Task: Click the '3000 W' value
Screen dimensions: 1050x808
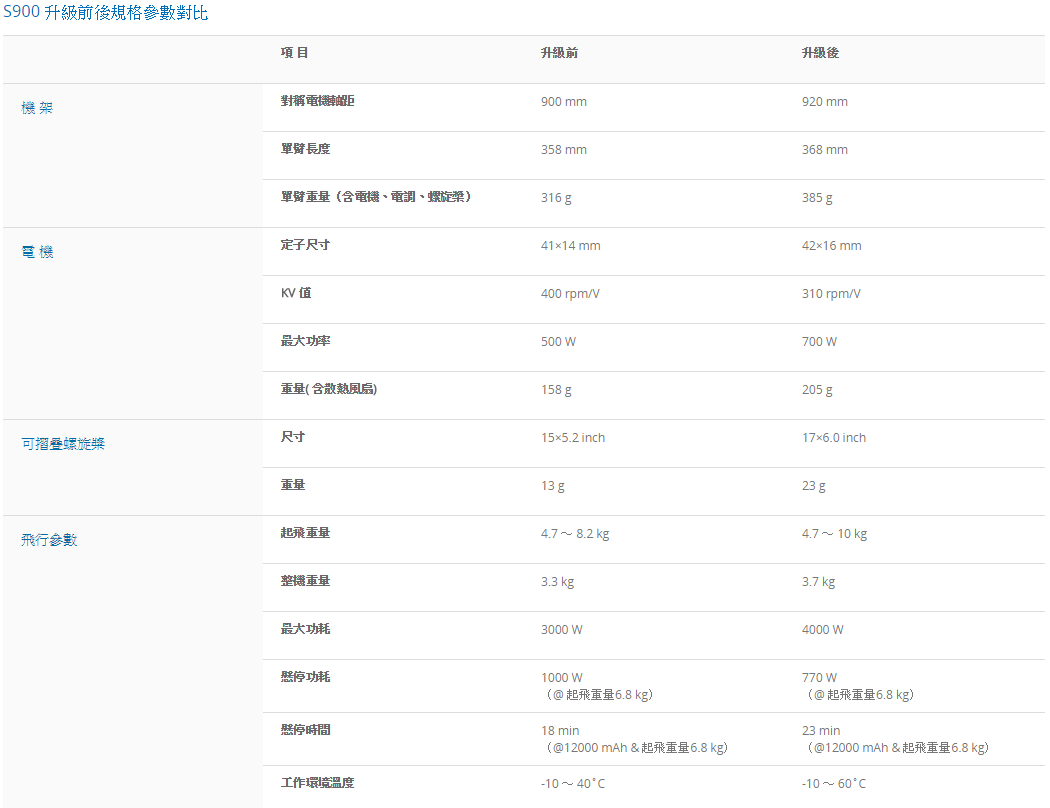Action: [x=562, y=630]
